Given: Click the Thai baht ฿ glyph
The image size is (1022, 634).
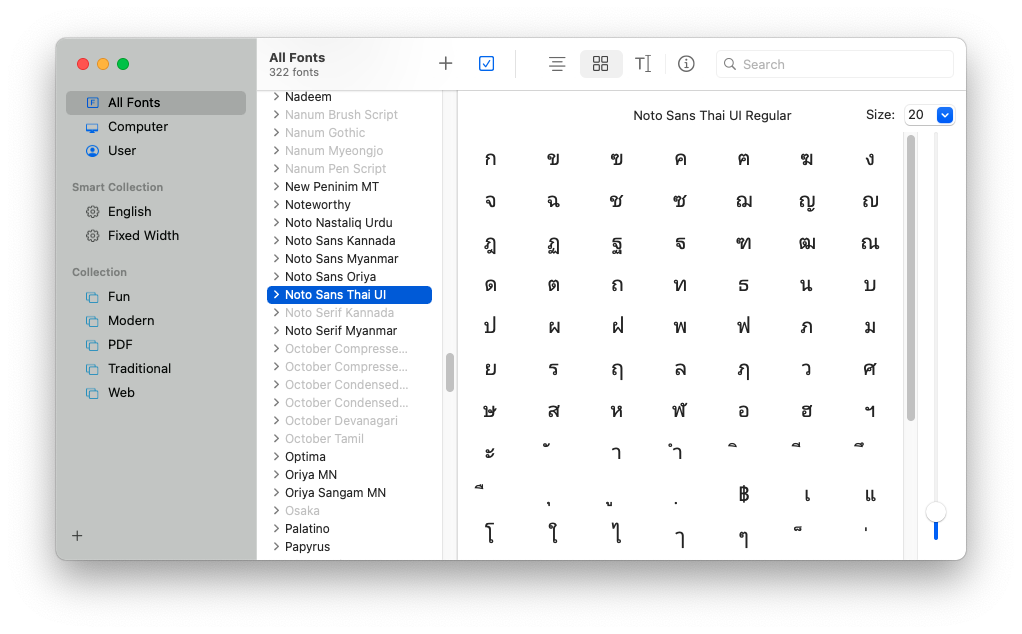Looking at the screenshot, I should pyautogui.click(x=744, y=495).
